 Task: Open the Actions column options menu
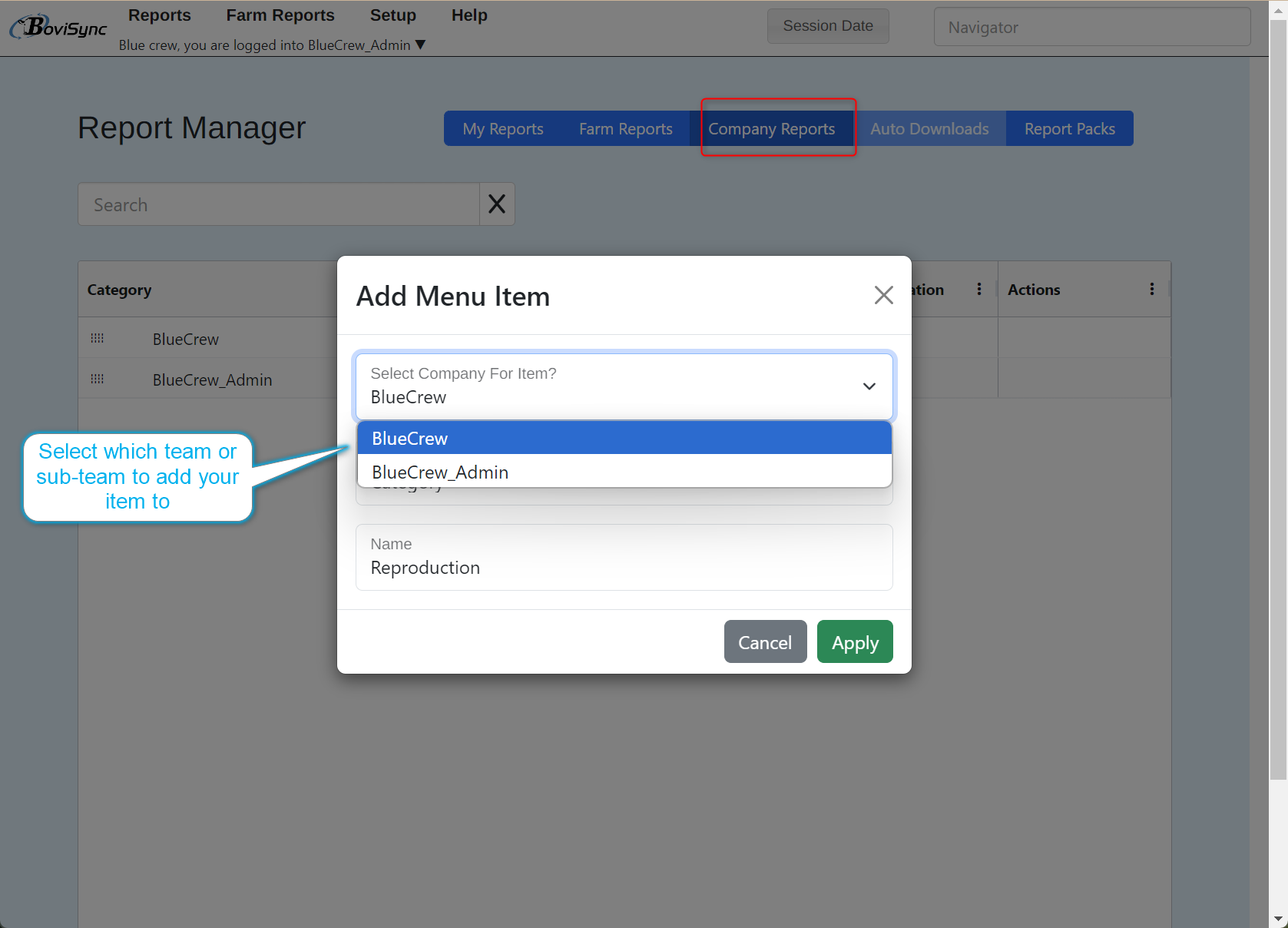1151,289
